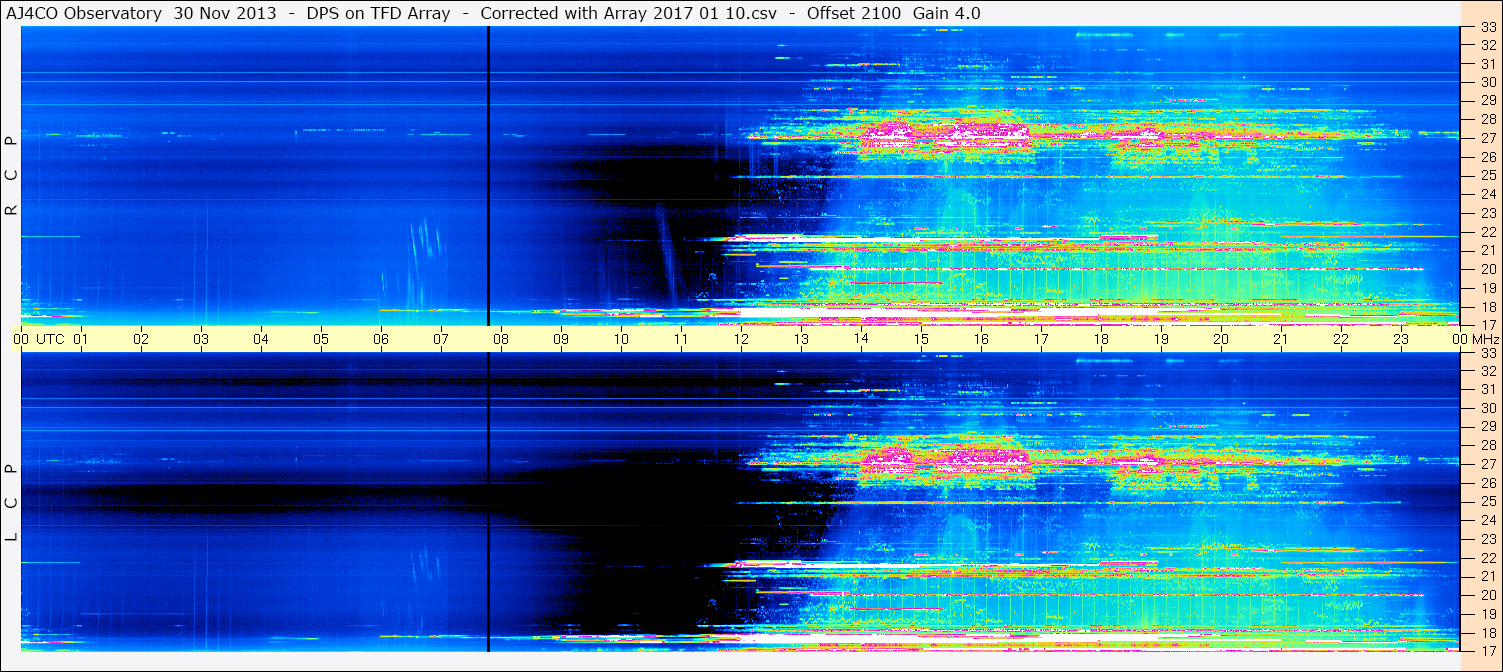Select the 07 hour tick label
The image size is (1503, 672).
pyautogui.click(x=441, y=339)
